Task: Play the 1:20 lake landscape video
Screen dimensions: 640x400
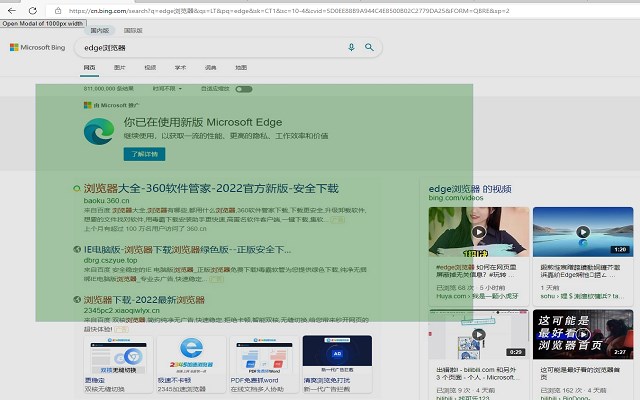Action: 583,232
